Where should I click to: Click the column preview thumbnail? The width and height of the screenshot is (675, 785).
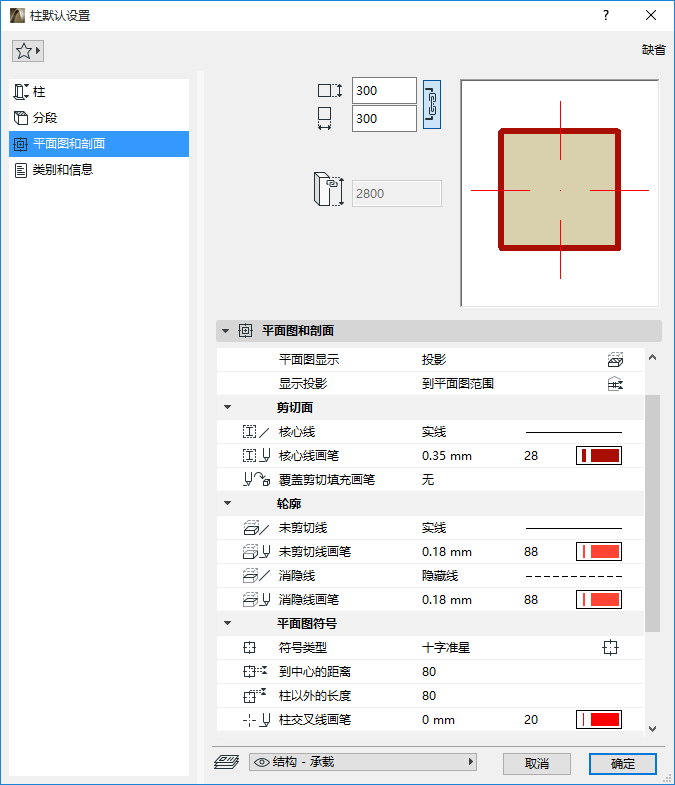click(x=560, y=193)
